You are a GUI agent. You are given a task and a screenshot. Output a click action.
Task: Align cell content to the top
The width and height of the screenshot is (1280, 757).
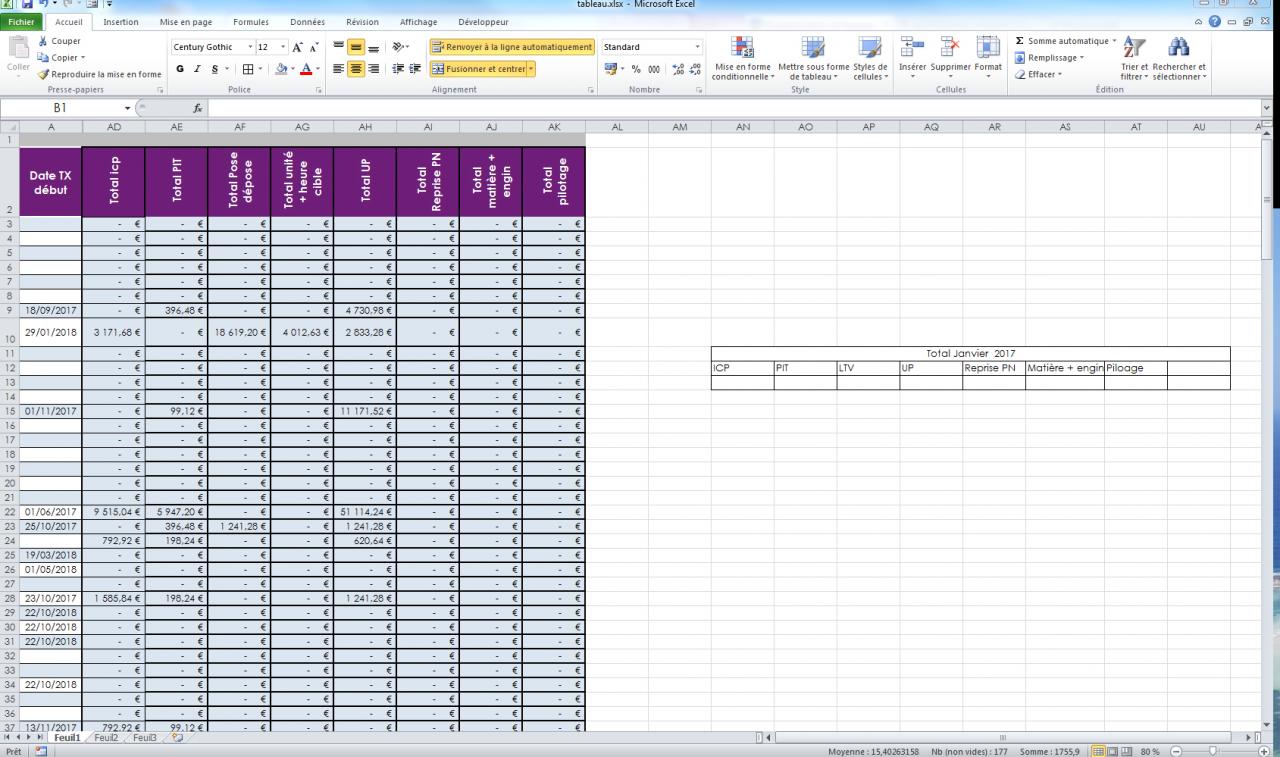[x=339, y=47]
